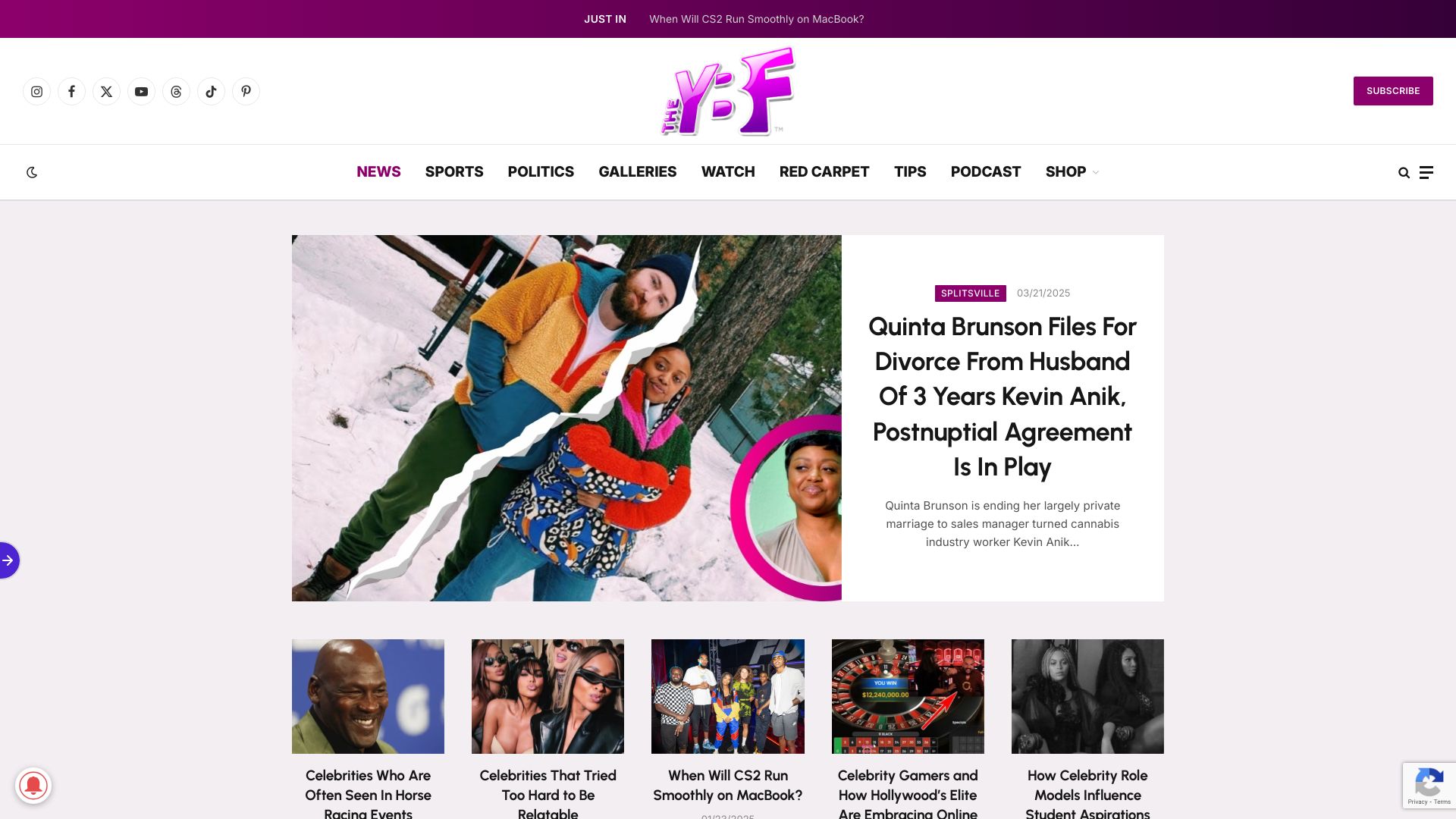
Task: Open the Instagram social icon
Action: 36,92
